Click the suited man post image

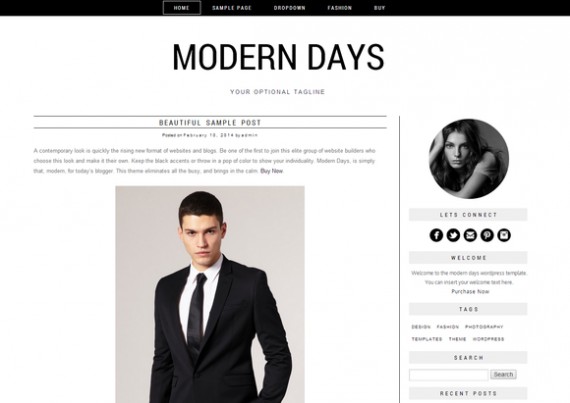pos(210,294)
